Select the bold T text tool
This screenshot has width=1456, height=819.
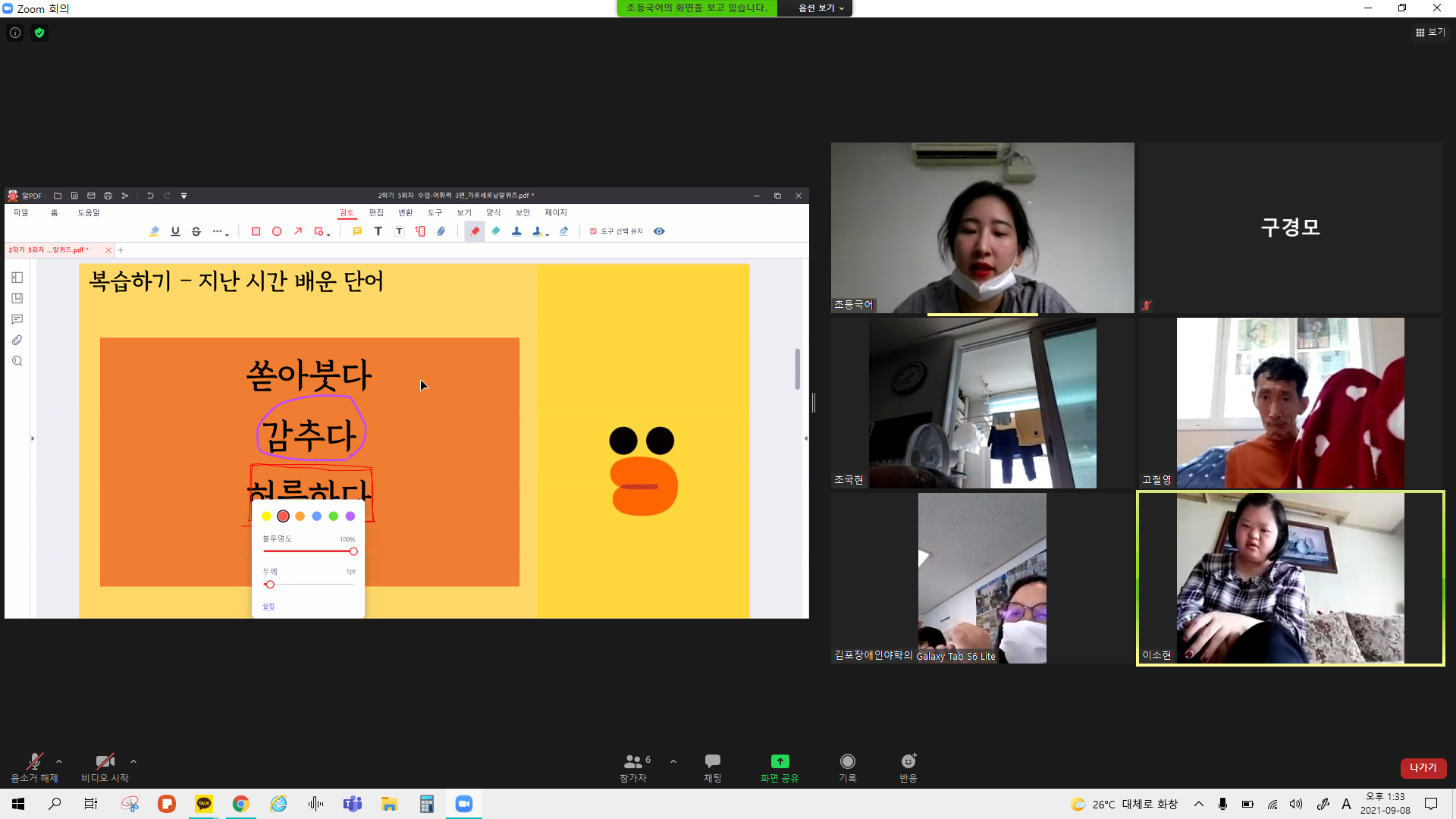pyautogui.click(x=378, y=231)
